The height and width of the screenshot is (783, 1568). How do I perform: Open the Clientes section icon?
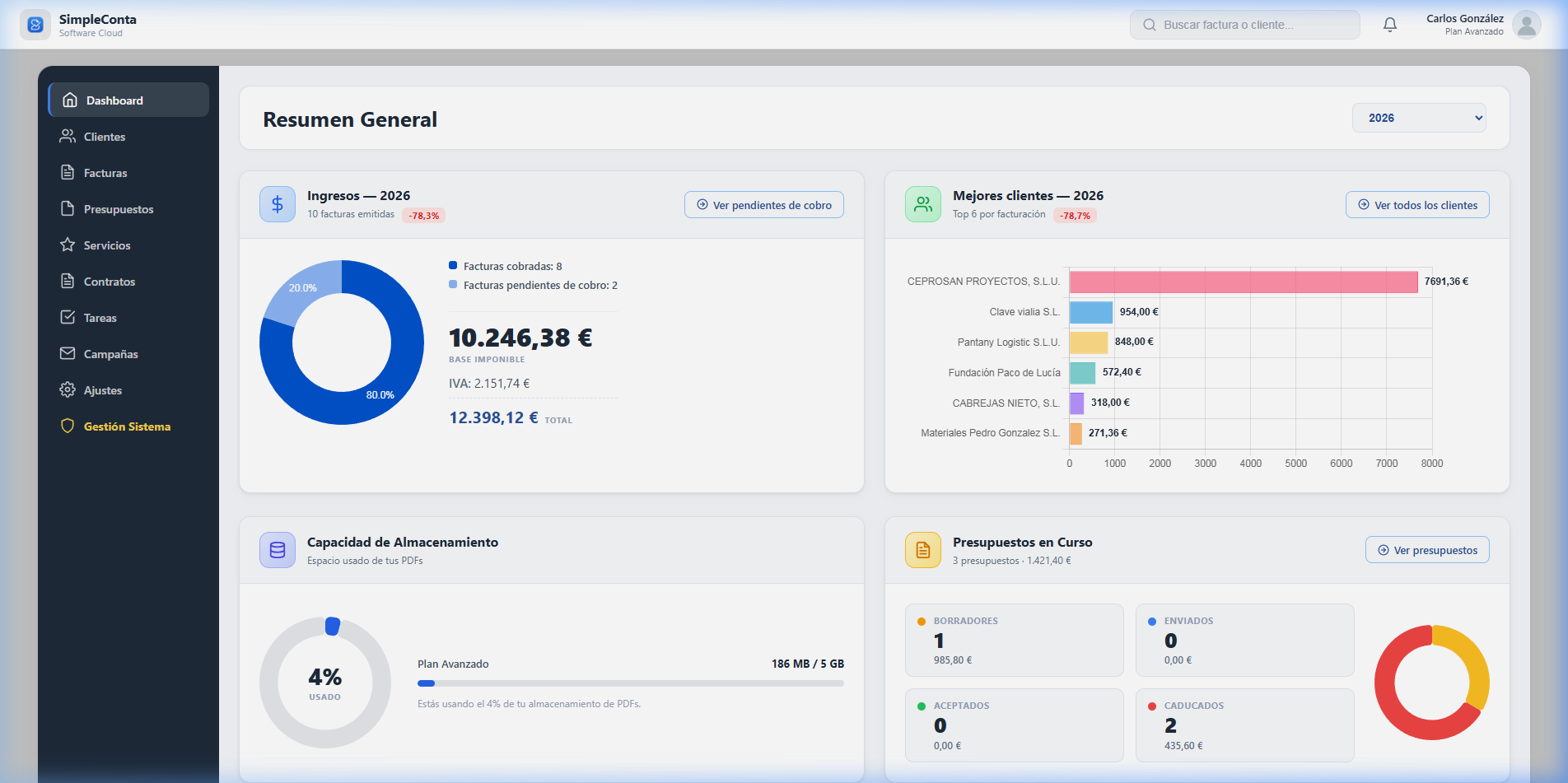click(68, 136)
